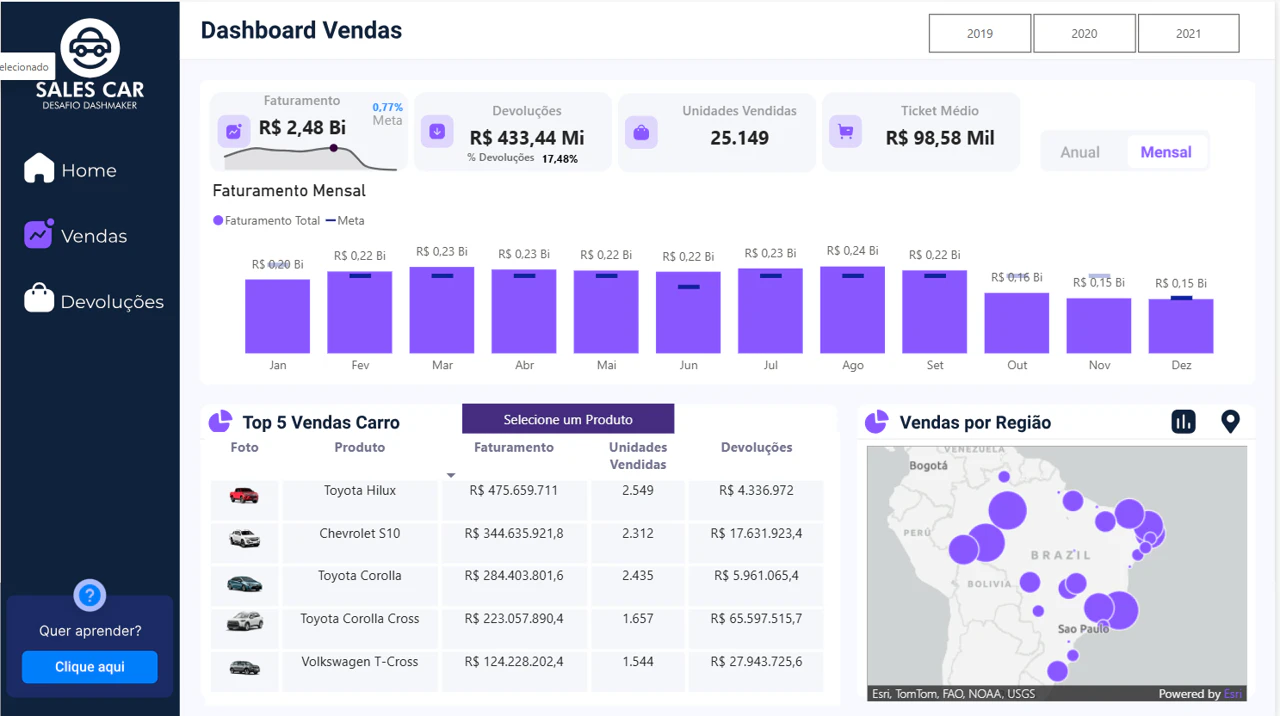Click the Ticket Médio cart icon
The width and height of the screenshot is (1280, 716).
pos(846,131)
